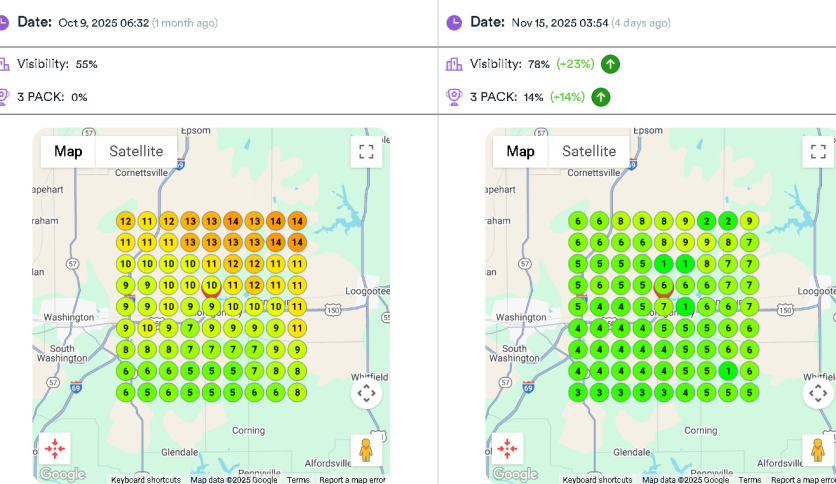This screenshot has width=836, height=484.
Task: Click the top-left orange 12 circle on left map
Action: point(126,221)
